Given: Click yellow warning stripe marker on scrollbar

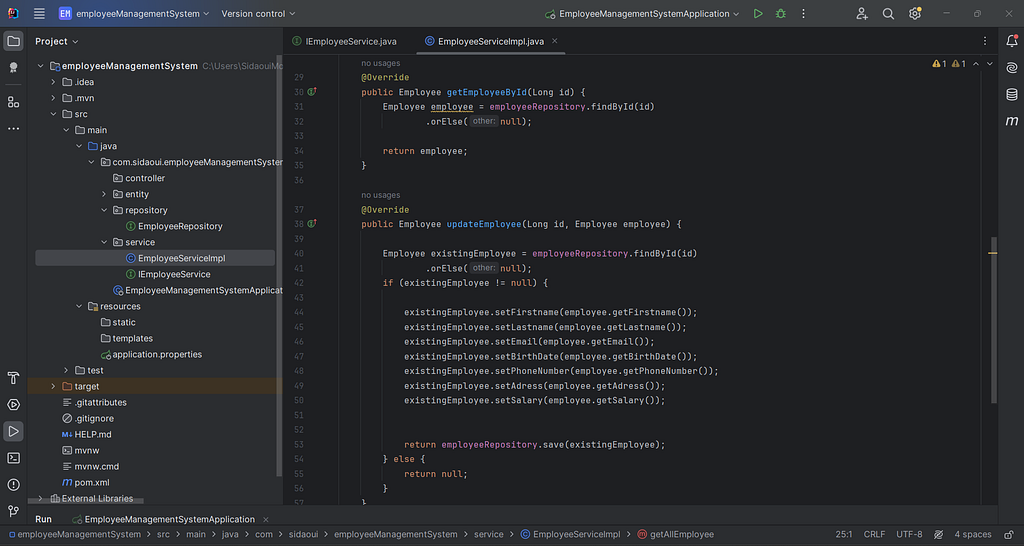Looking at the screenshot, I should (x=993, y=253).
